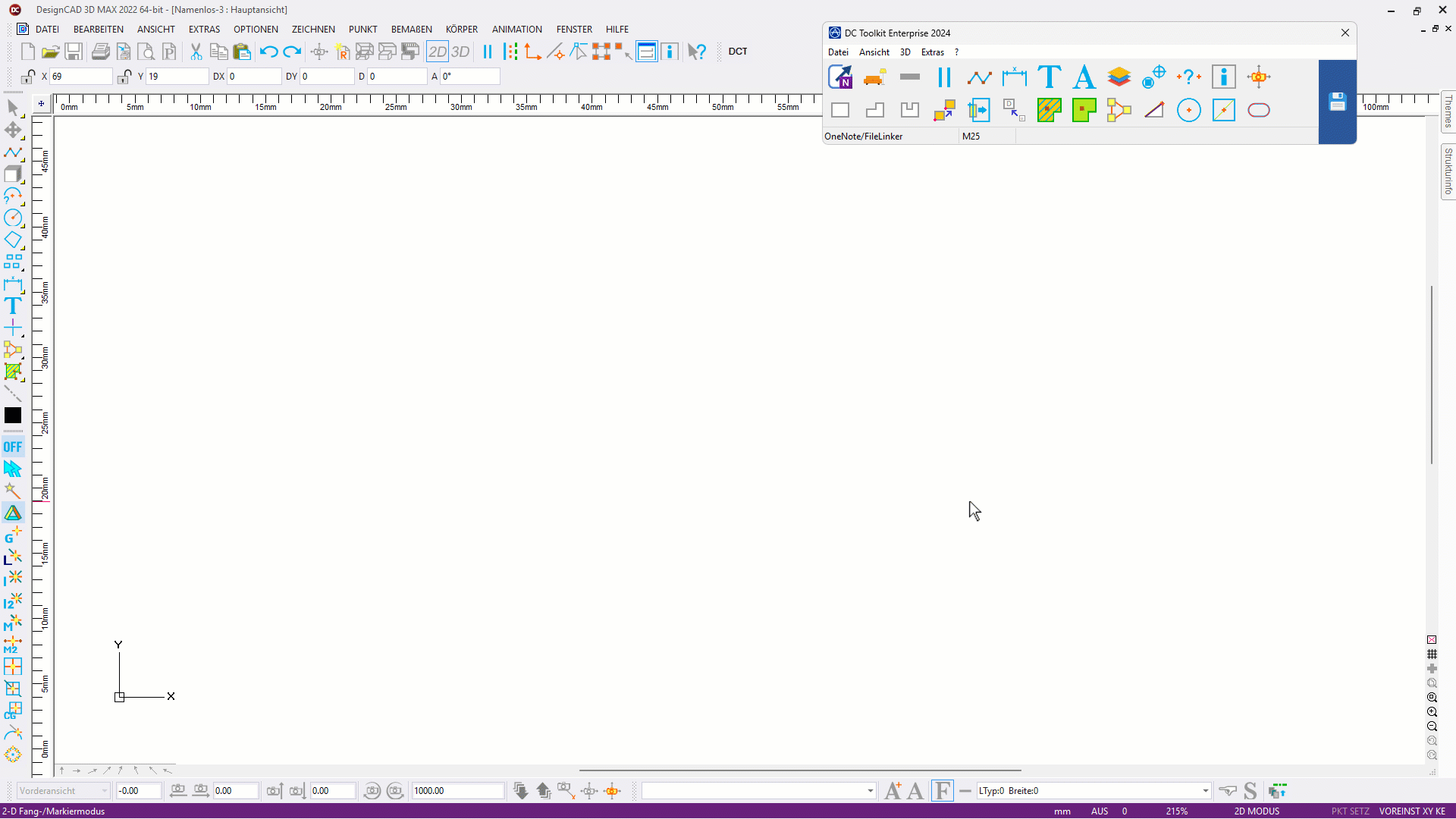Click the DCT button in the toolbar
The height and width of the screenshot is (819, 1456).
(738, 52)
